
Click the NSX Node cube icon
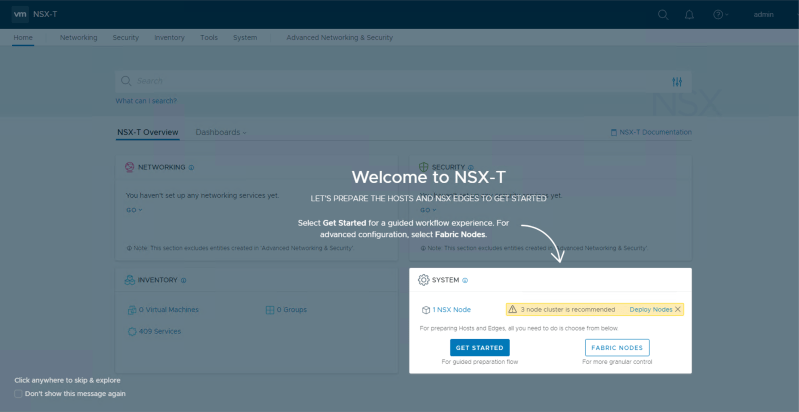(x=425, y=310)
